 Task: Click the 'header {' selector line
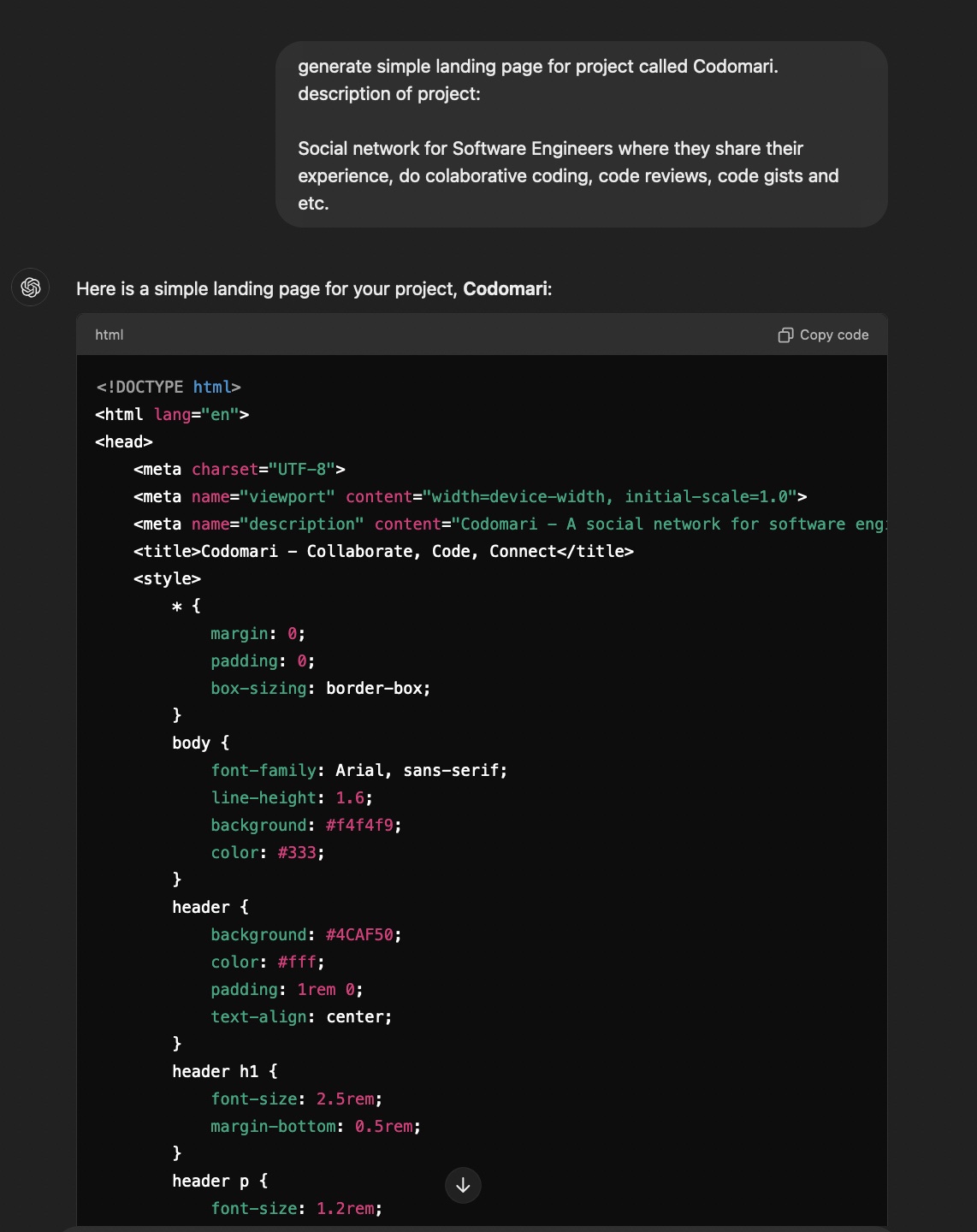click(210, 907)
